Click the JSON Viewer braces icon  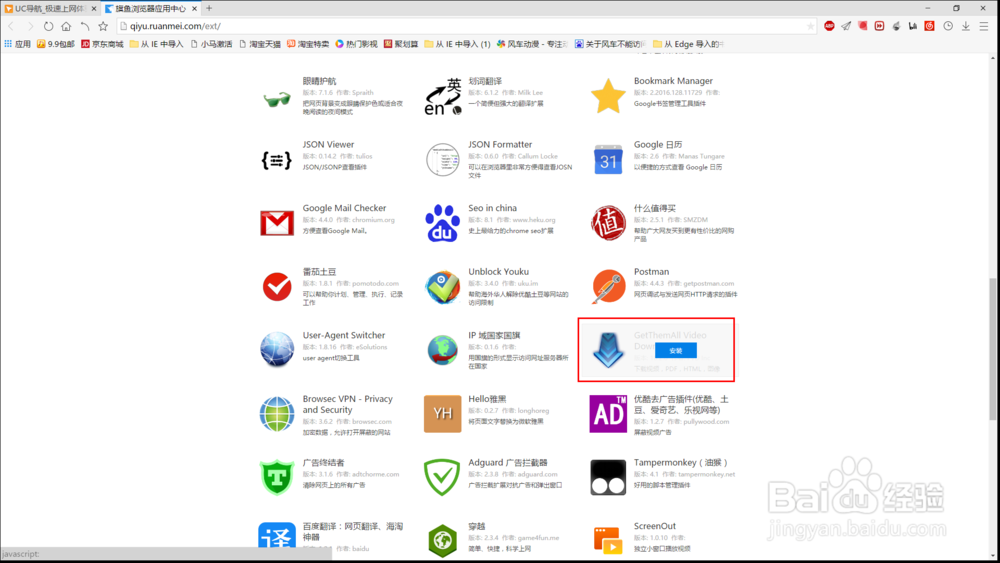click(x=277, y=160)
